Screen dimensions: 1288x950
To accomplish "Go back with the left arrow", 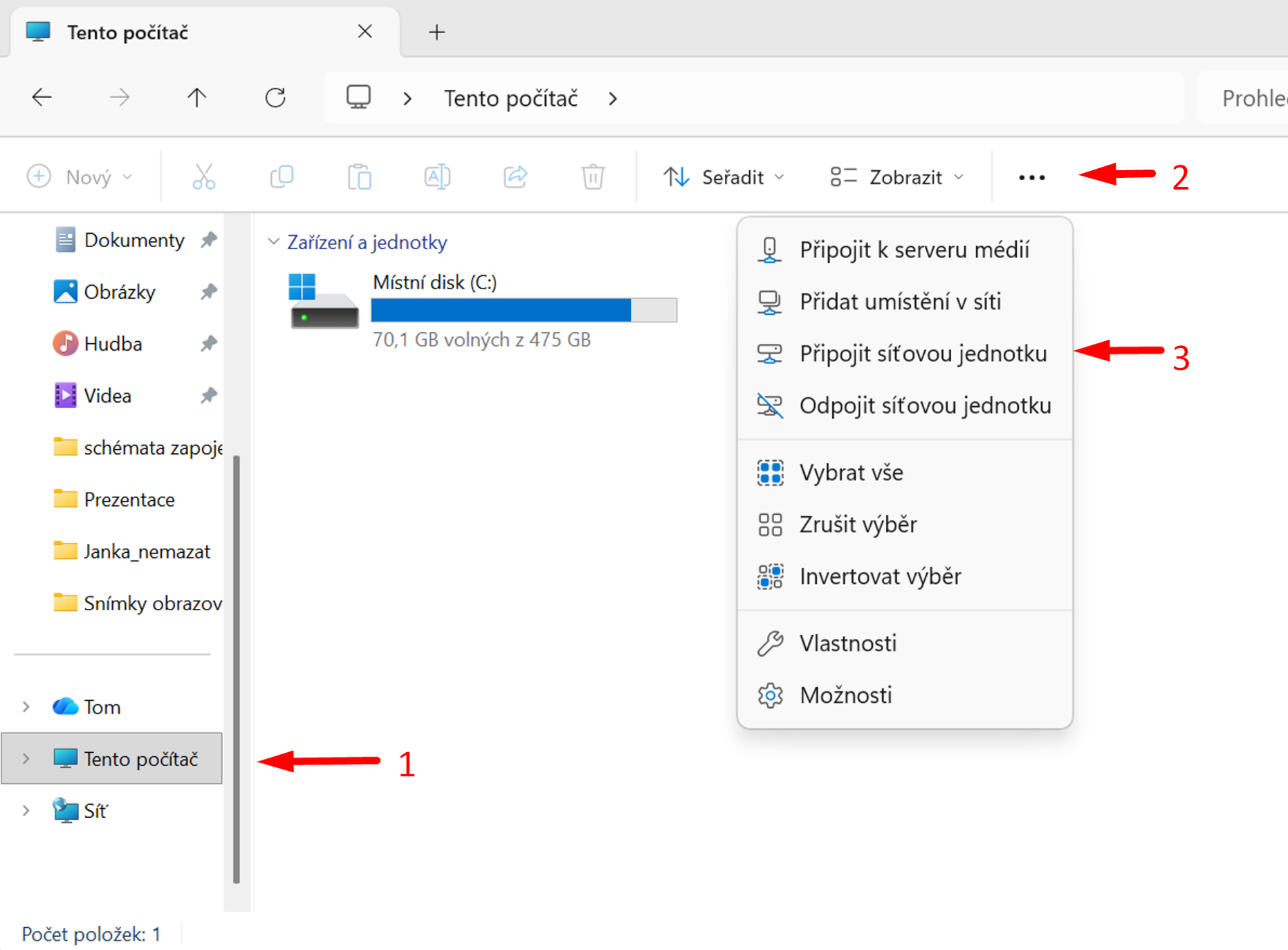I will pos(42,98).
